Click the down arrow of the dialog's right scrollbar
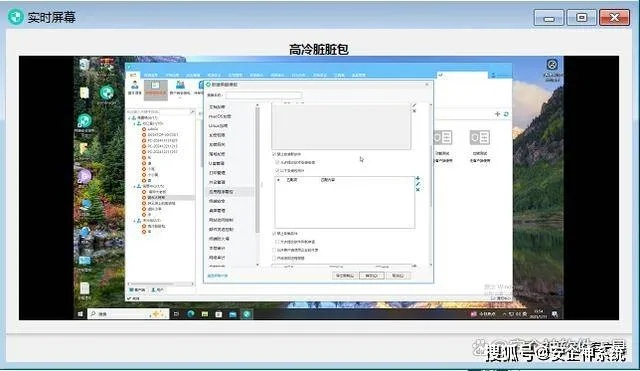The height and width of the screenshot is (371, 640). [431, 264]
